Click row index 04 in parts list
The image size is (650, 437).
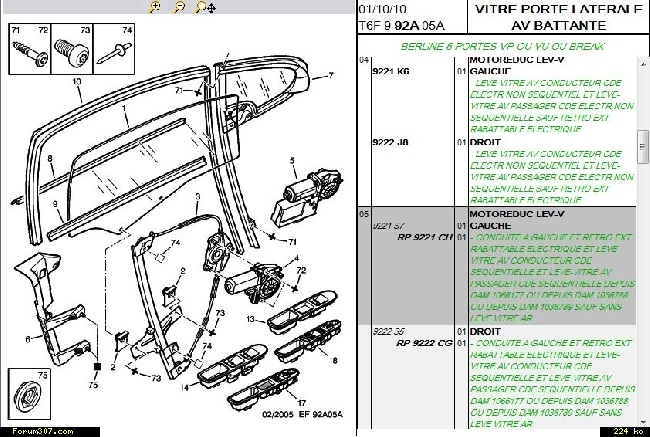click(x=364, y=61)
